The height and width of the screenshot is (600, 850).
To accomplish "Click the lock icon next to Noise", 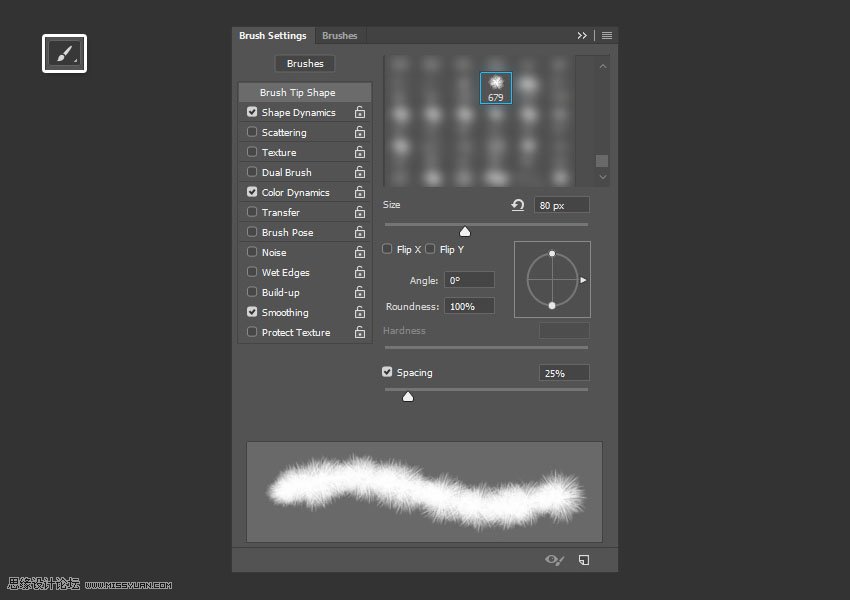I will click(359, 253).
